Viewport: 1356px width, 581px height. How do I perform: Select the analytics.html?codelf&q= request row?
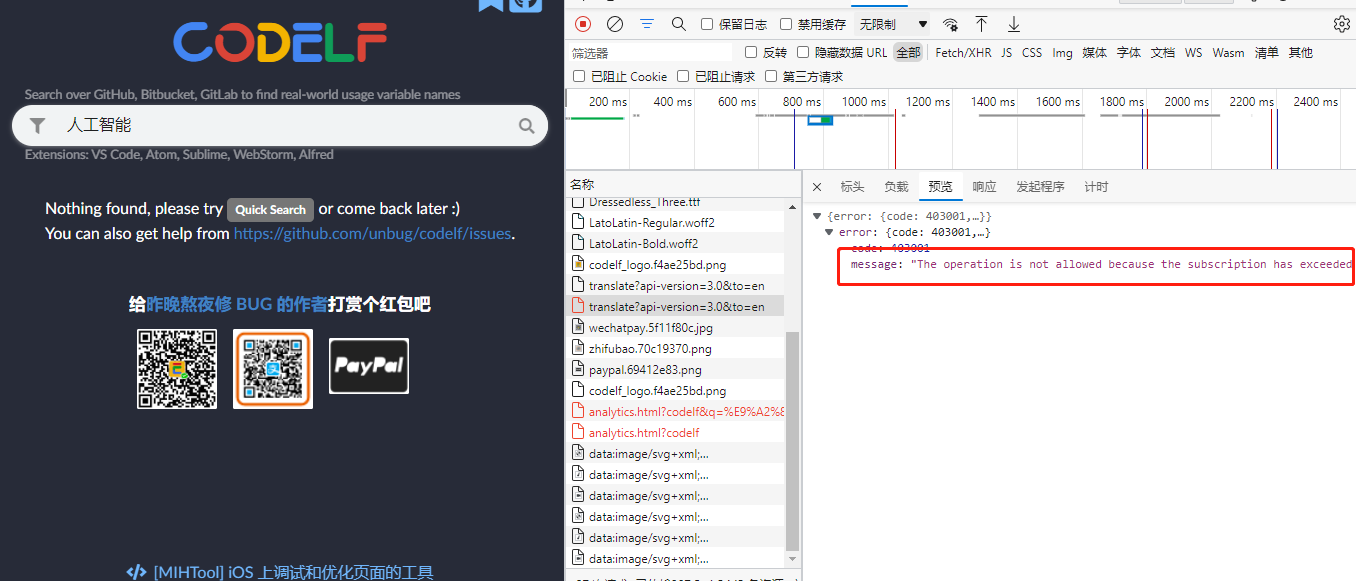tap(677, 411)
